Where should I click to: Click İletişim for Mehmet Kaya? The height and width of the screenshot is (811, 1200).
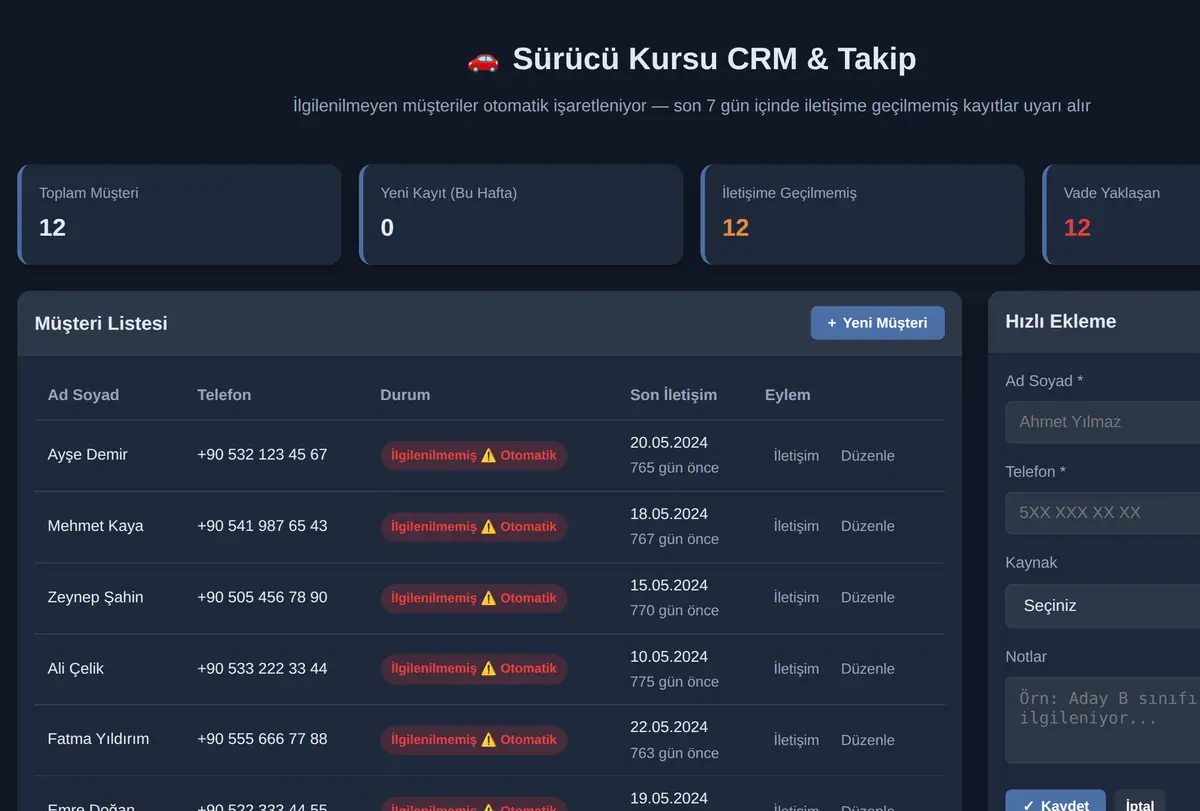(x=796, y=526)
